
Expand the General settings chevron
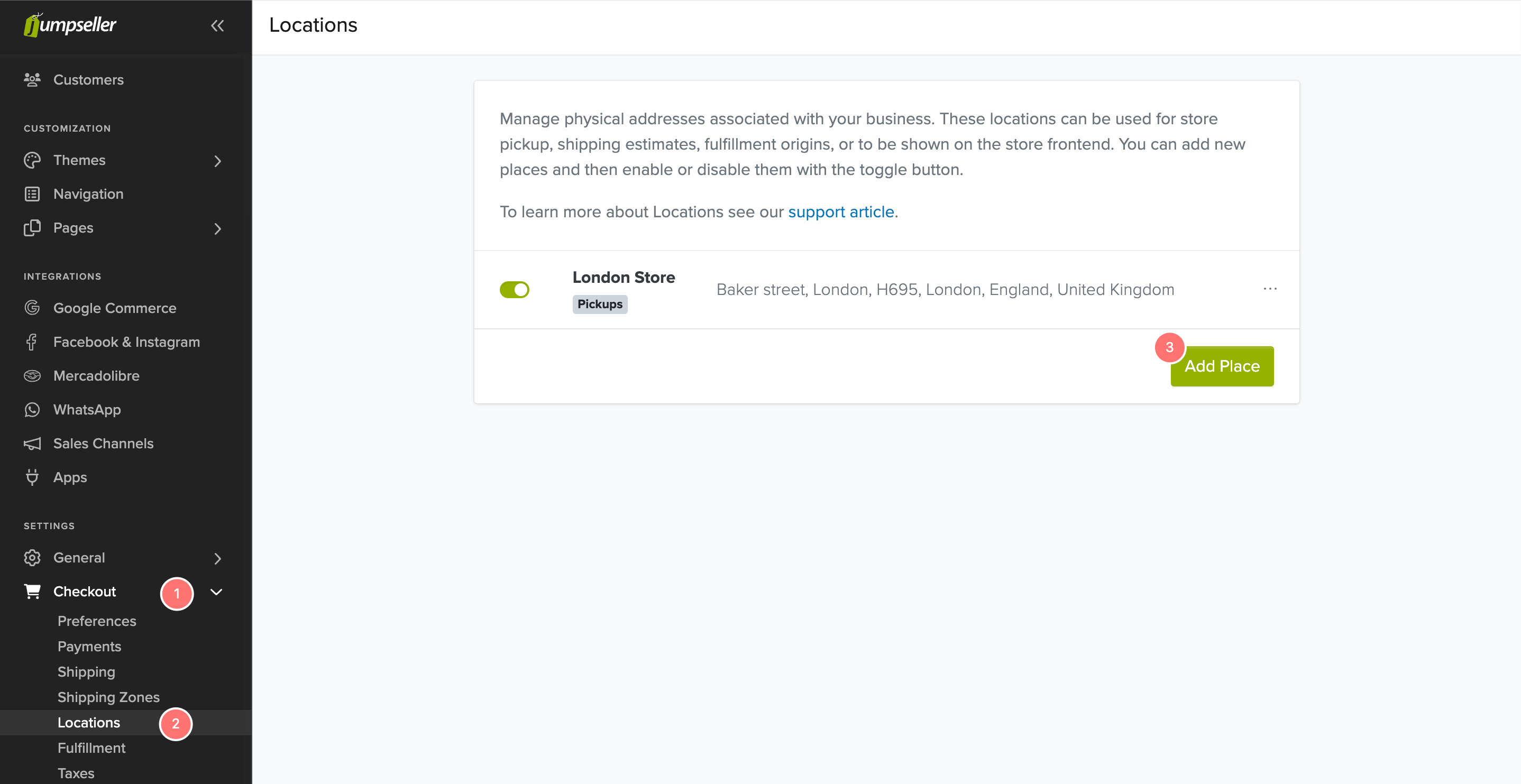pyautogui.click(x=218, y=558)
